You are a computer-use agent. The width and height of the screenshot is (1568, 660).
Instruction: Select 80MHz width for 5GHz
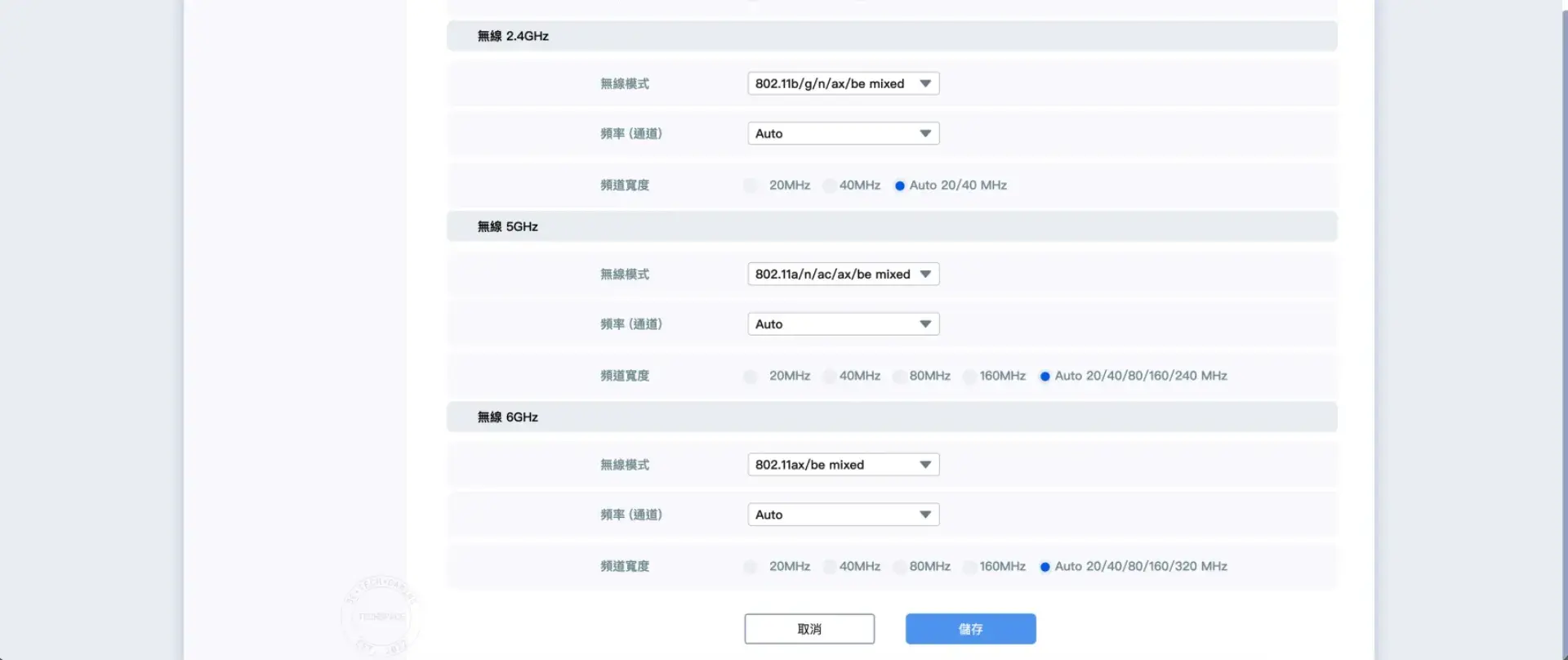coord(899,377)
